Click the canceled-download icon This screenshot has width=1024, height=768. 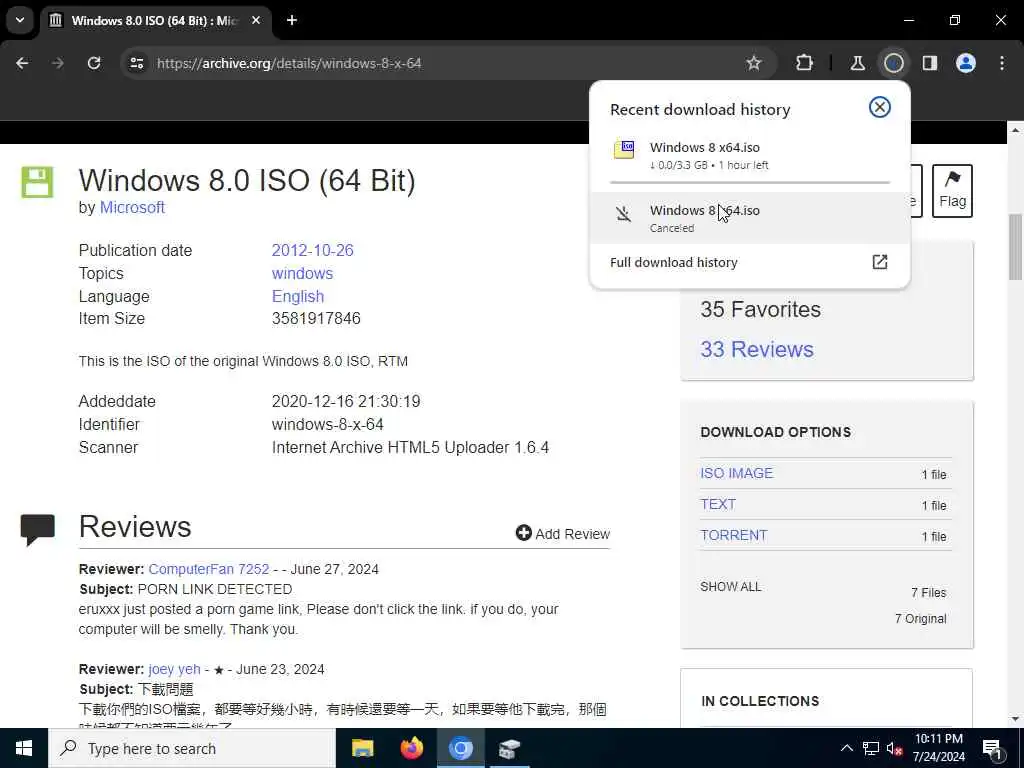624,214
